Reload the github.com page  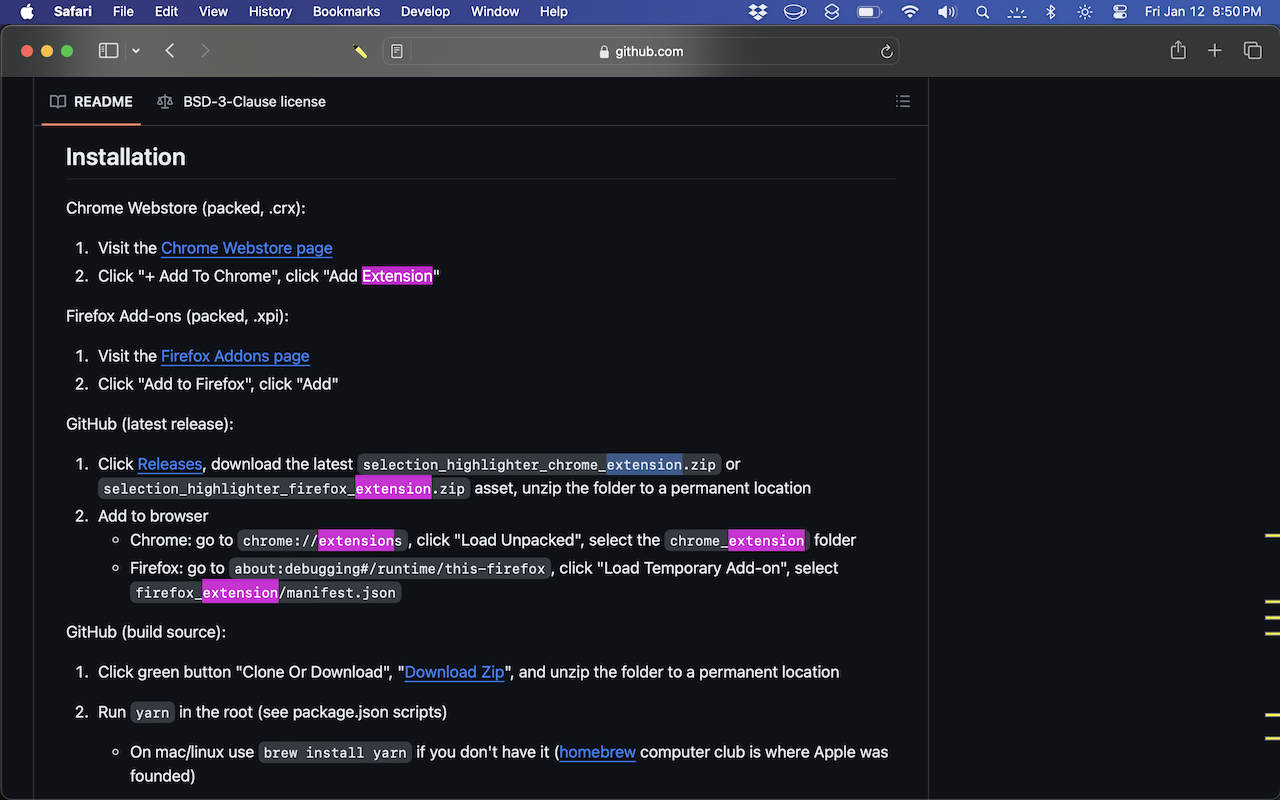click(886, 51)
